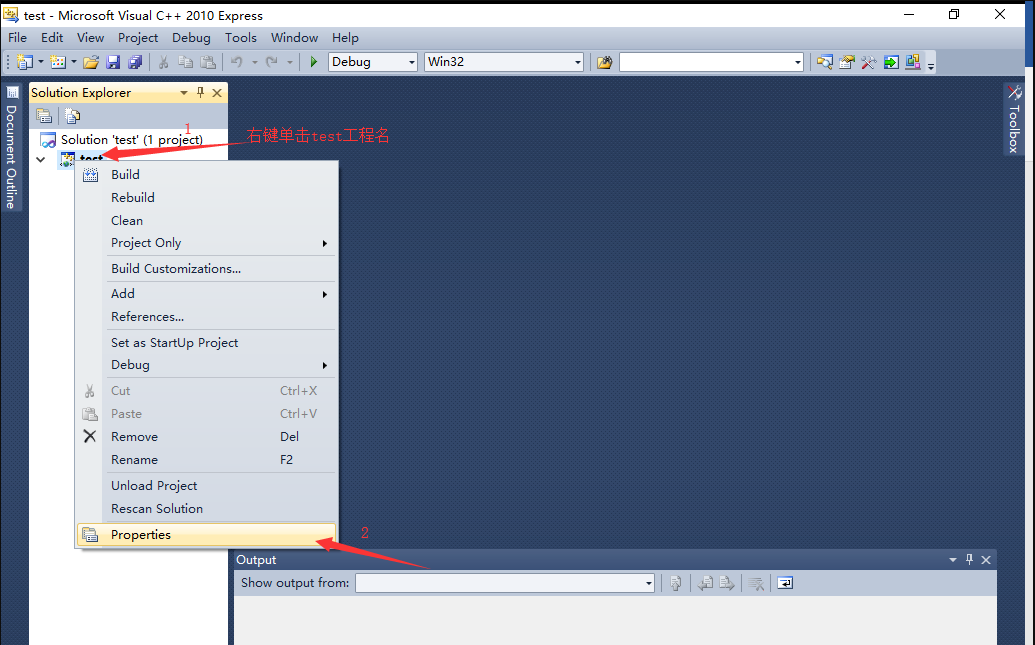
Task: Click the Open File folder icon
Action: (x=91, y=62)
